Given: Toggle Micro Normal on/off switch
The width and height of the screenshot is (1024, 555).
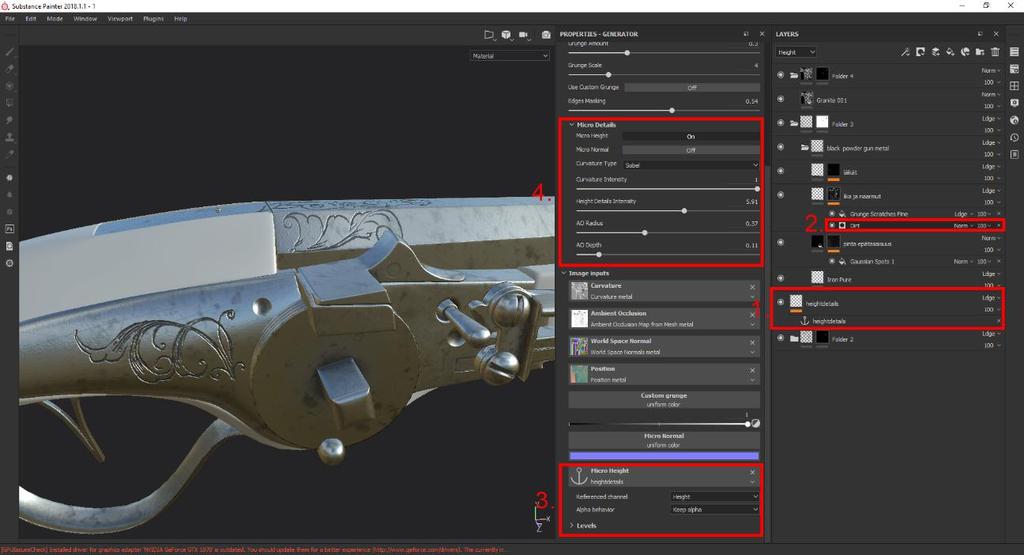Looking at the screenshot, I should pos(690,150).
